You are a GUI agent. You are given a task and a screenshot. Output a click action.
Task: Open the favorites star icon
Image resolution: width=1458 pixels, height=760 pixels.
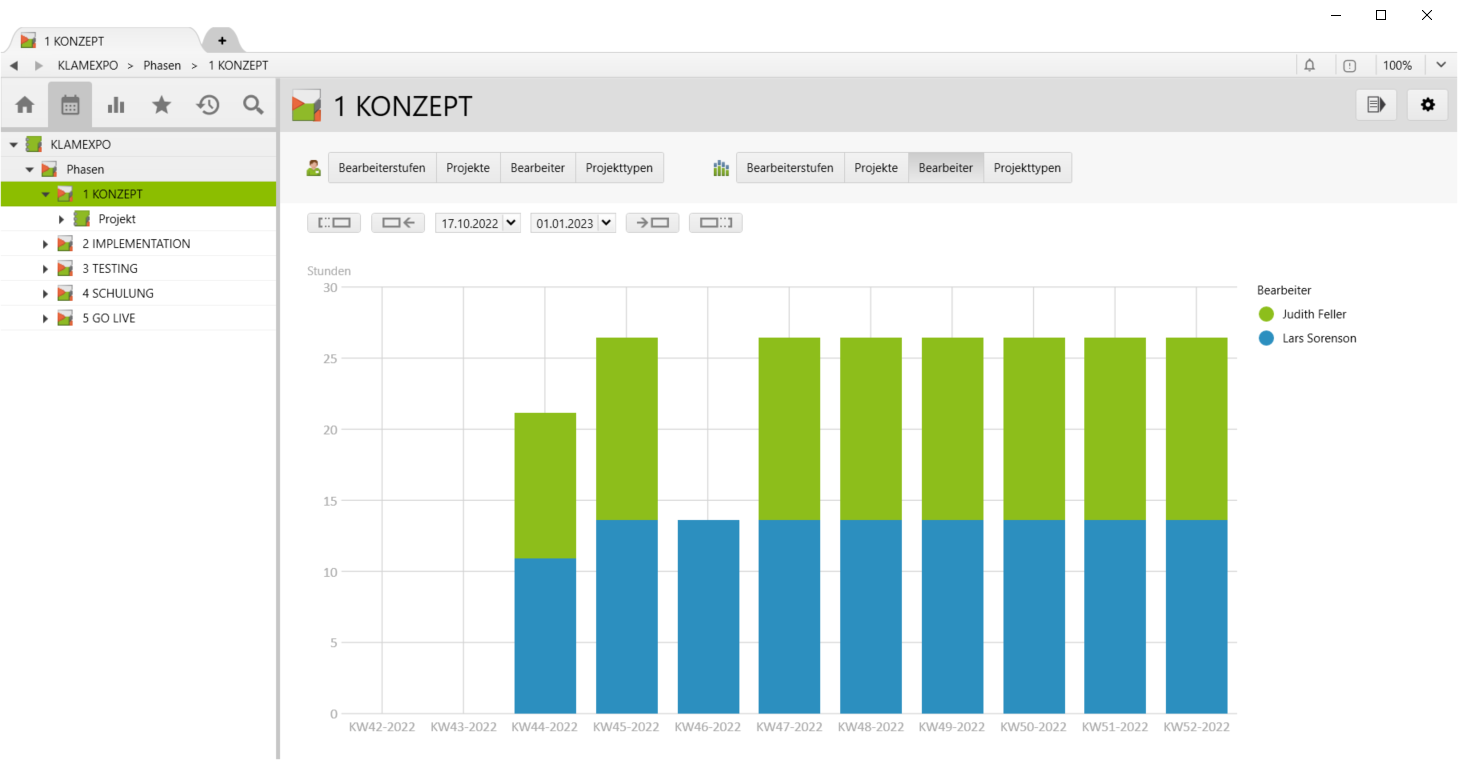161,105
